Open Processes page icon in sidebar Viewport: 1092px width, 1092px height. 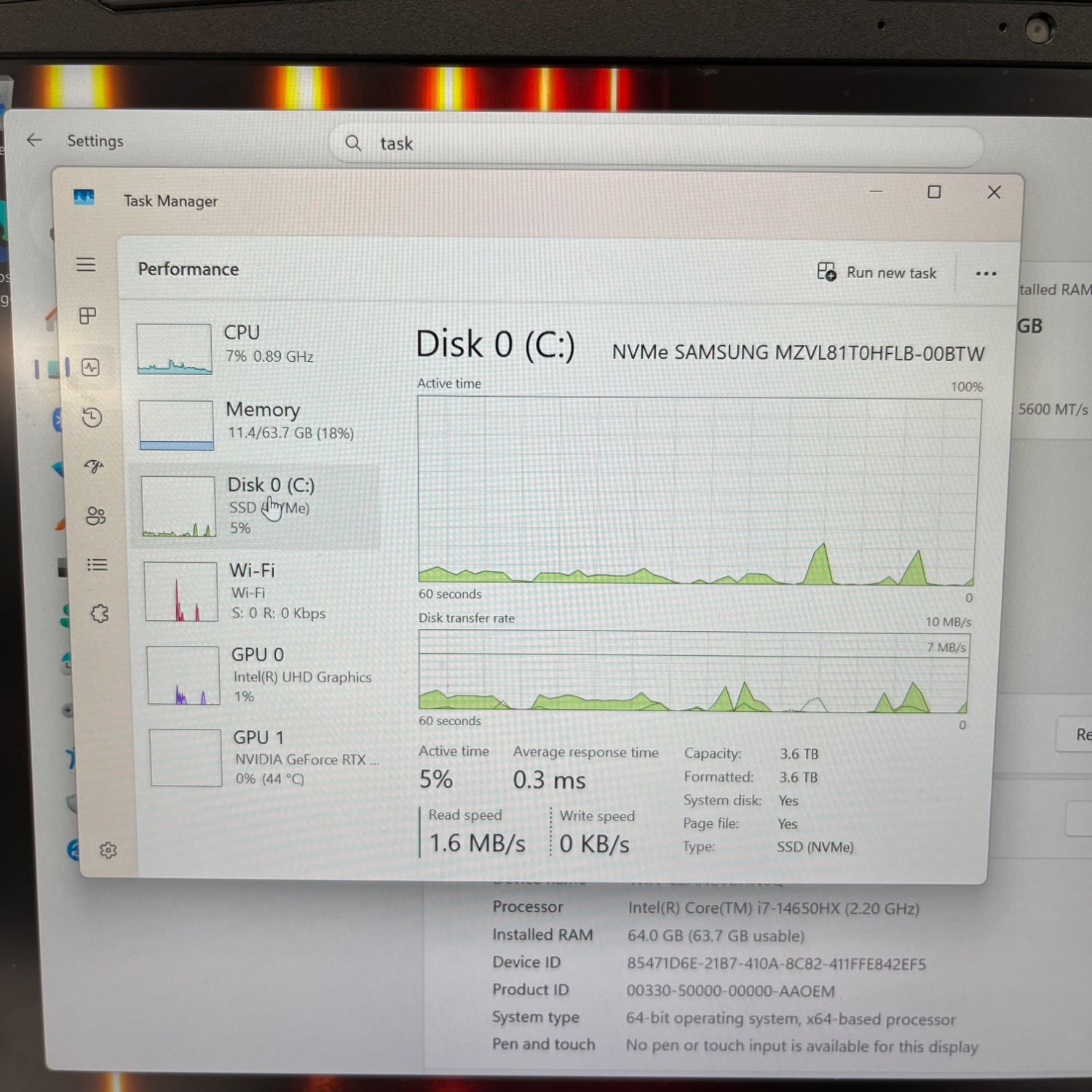click(88, 315)
